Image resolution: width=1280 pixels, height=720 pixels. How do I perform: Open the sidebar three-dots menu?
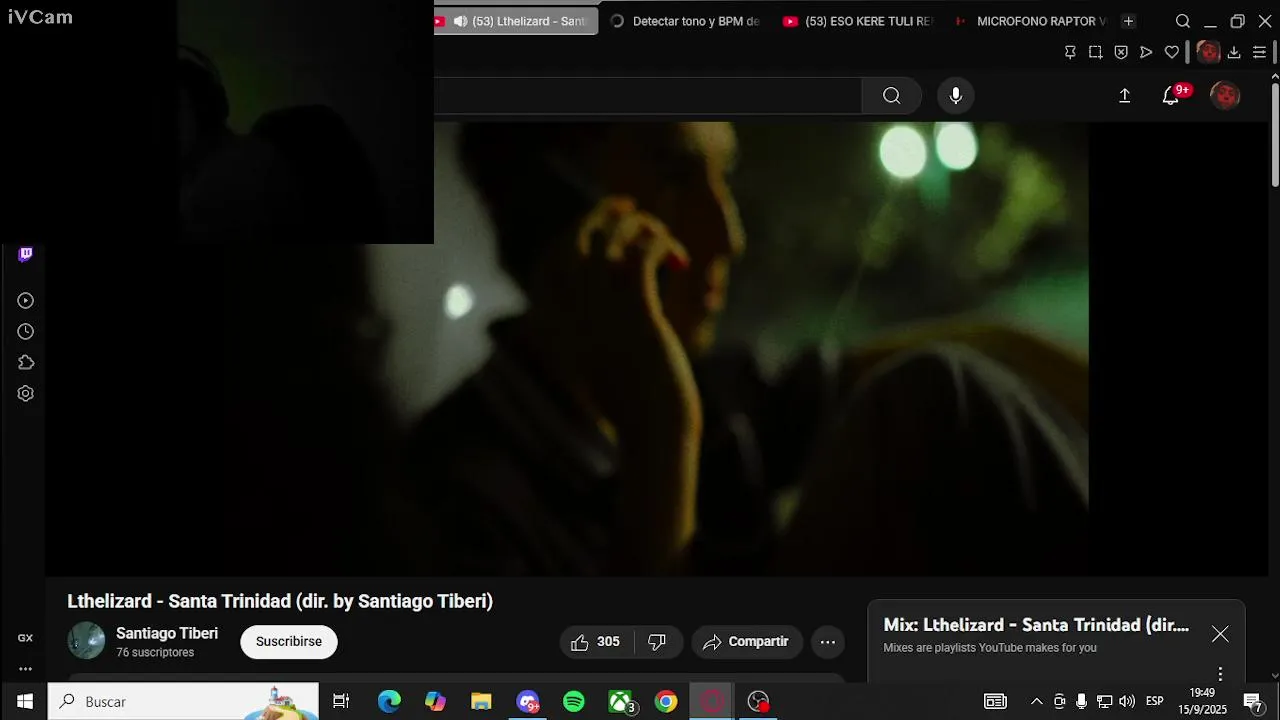click(25, 669)
